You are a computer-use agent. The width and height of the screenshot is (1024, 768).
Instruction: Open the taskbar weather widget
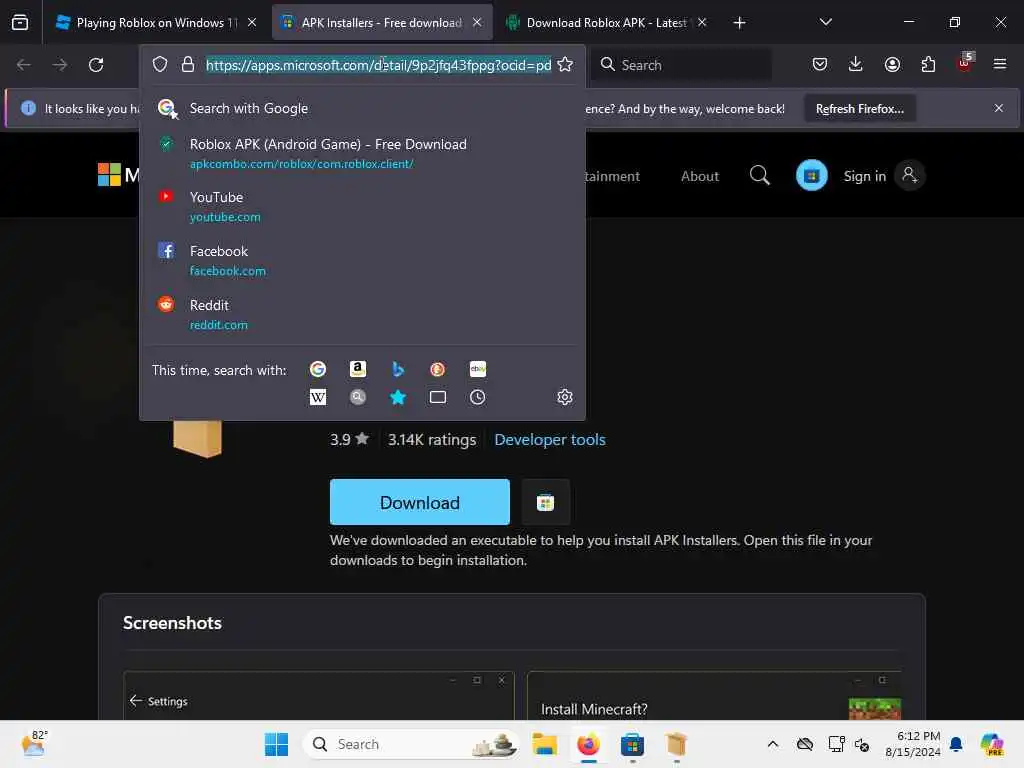click(34, 743)
